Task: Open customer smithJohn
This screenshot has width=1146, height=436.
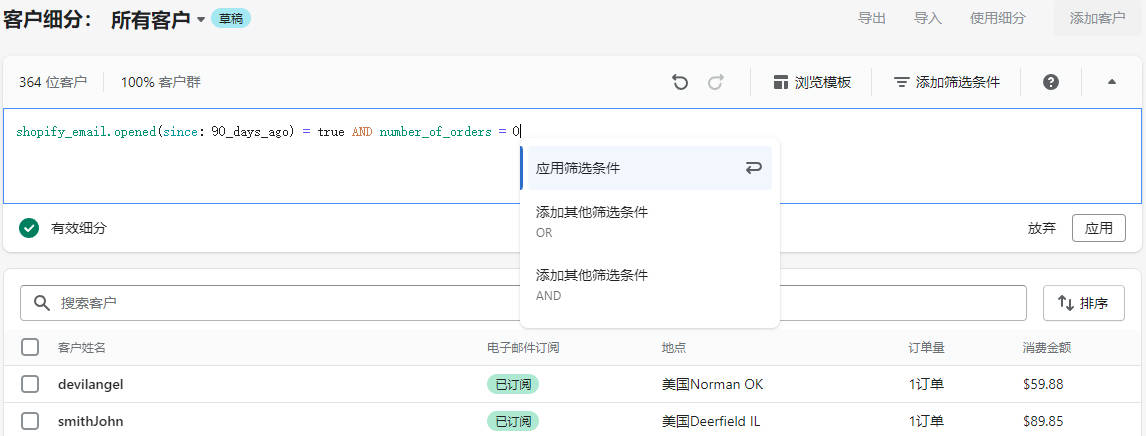Action: (x=91, y=421)
